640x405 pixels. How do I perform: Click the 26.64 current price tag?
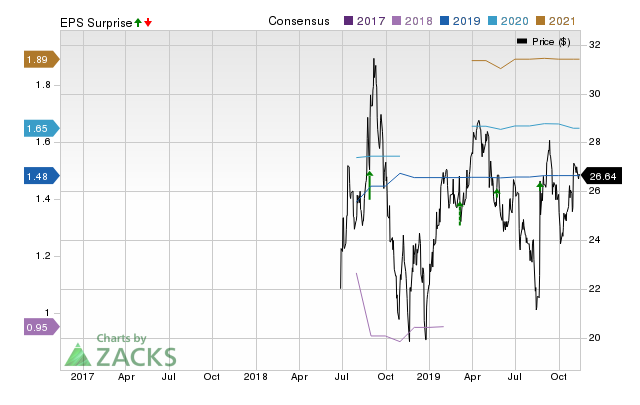[x=601, y=176]
